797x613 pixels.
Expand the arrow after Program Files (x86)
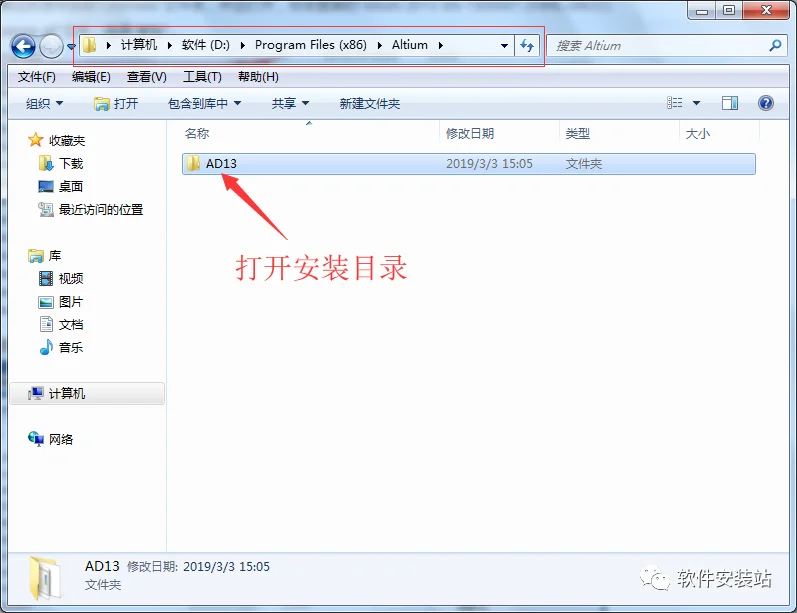(x=380, y=45)
